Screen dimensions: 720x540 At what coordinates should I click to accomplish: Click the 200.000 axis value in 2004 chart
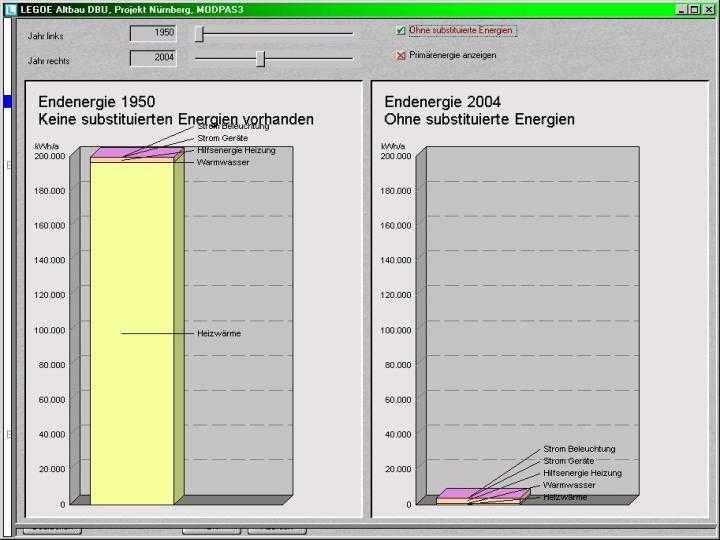tap(396, 156)
